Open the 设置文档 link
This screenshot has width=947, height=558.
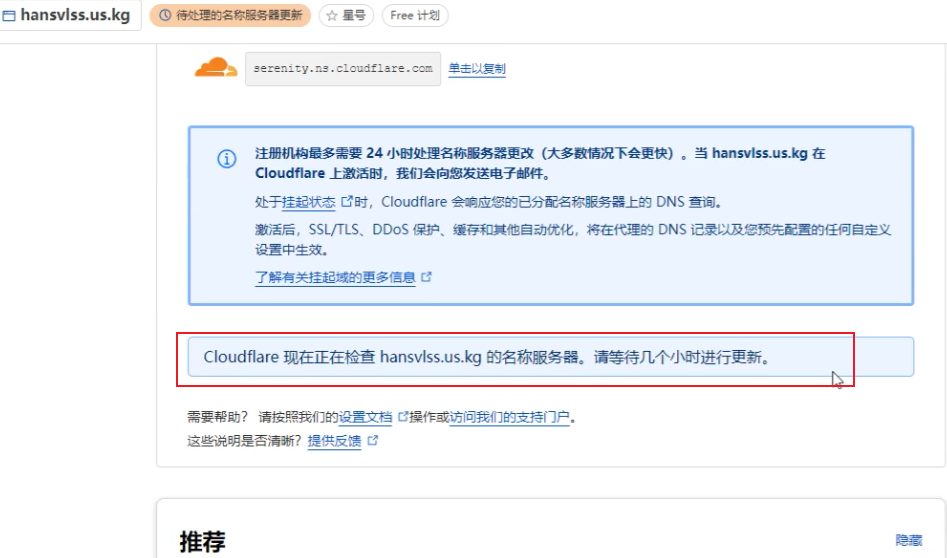click(x=366, y=417)
